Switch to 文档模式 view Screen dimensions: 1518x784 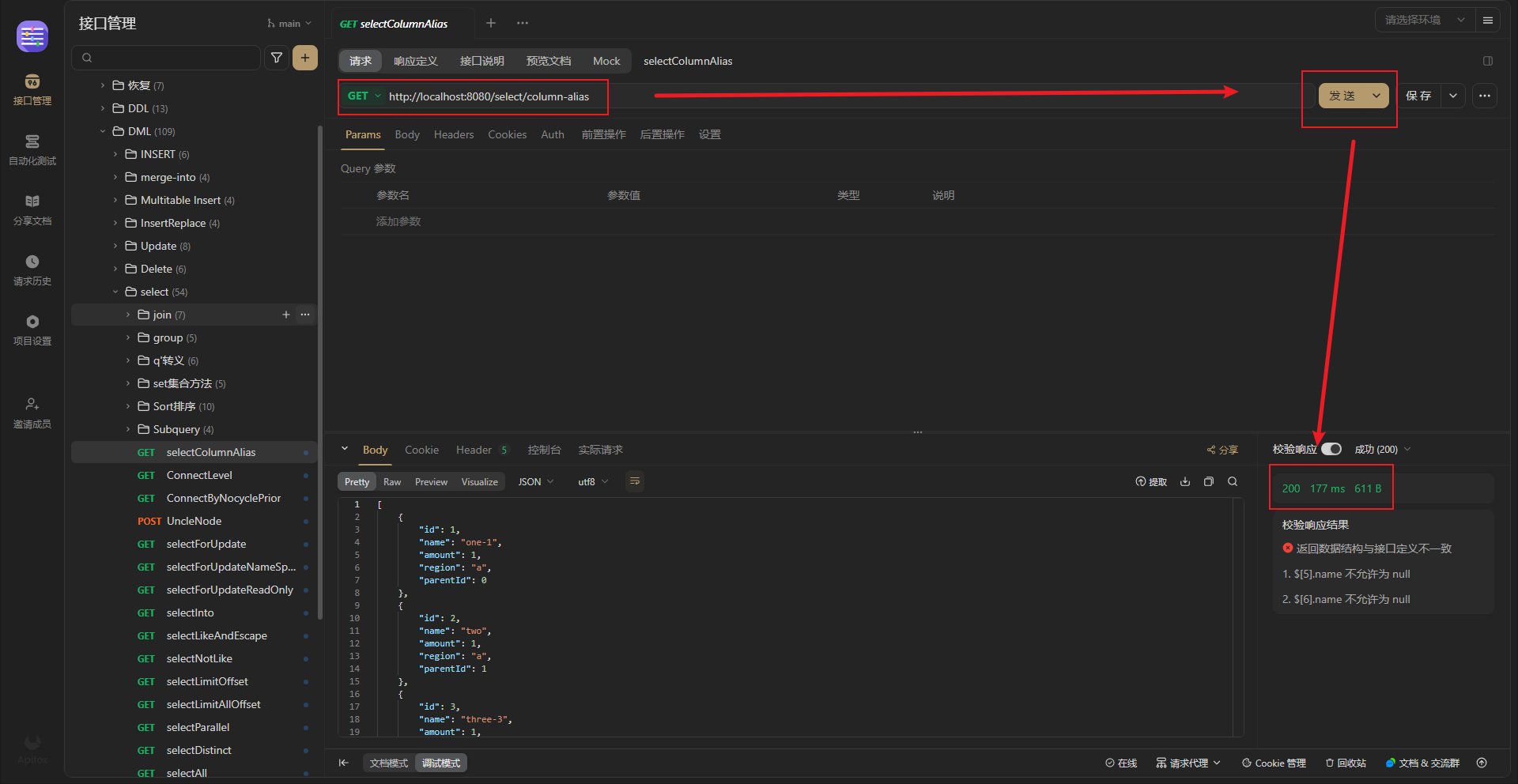[388, 763]
